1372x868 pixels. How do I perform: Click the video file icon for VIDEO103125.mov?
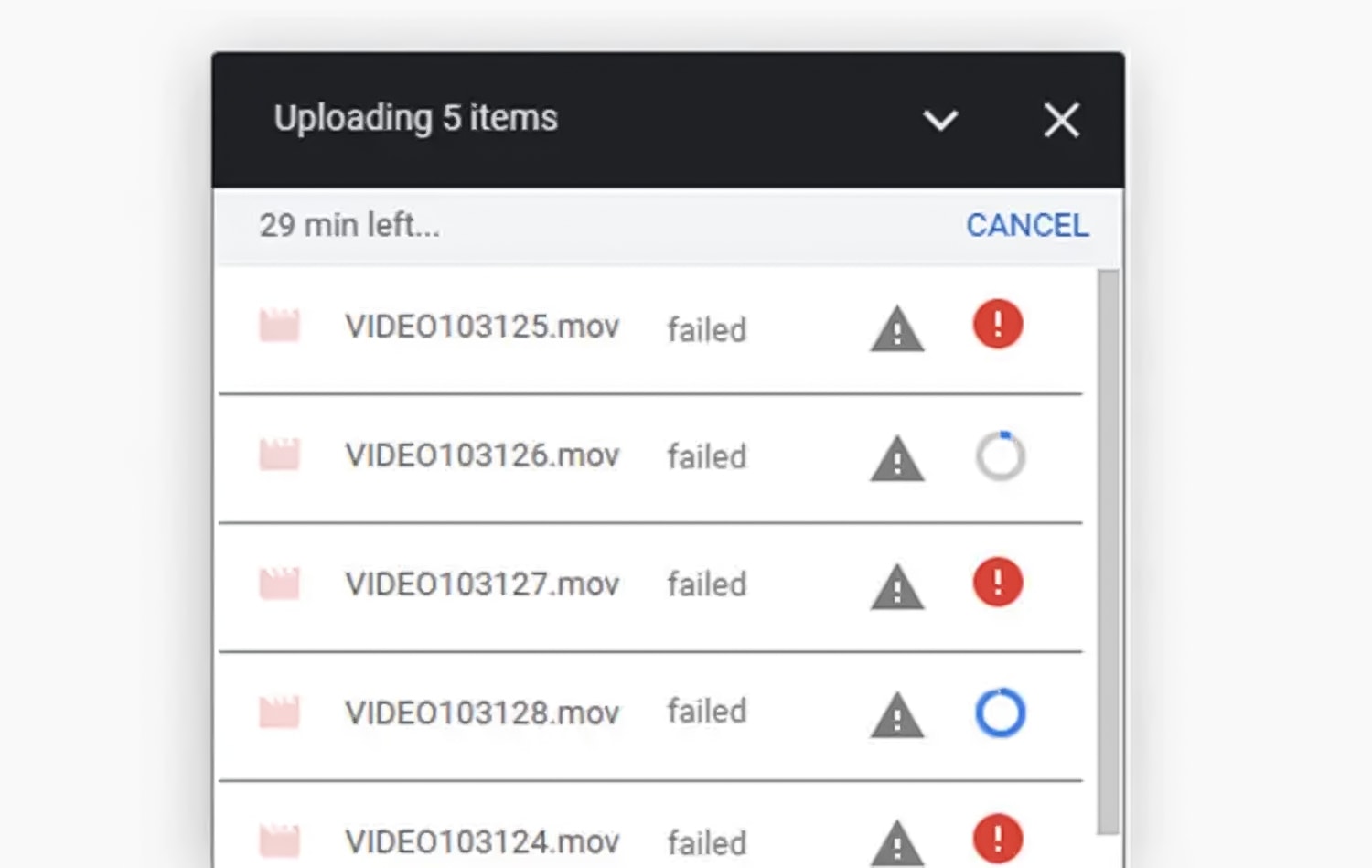point(280,326)
